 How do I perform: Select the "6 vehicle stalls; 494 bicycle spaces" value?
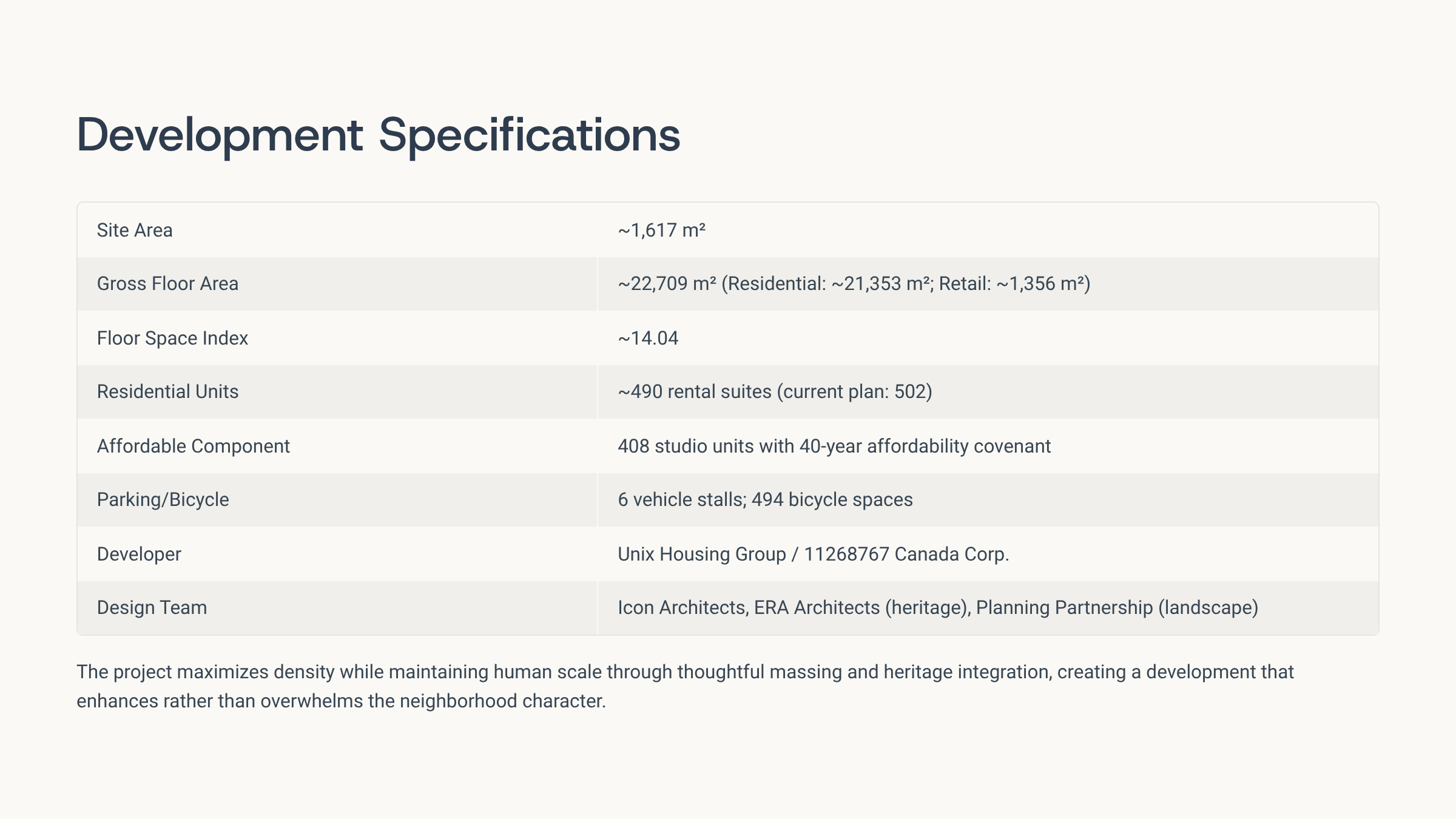click(x=765, y=500)
